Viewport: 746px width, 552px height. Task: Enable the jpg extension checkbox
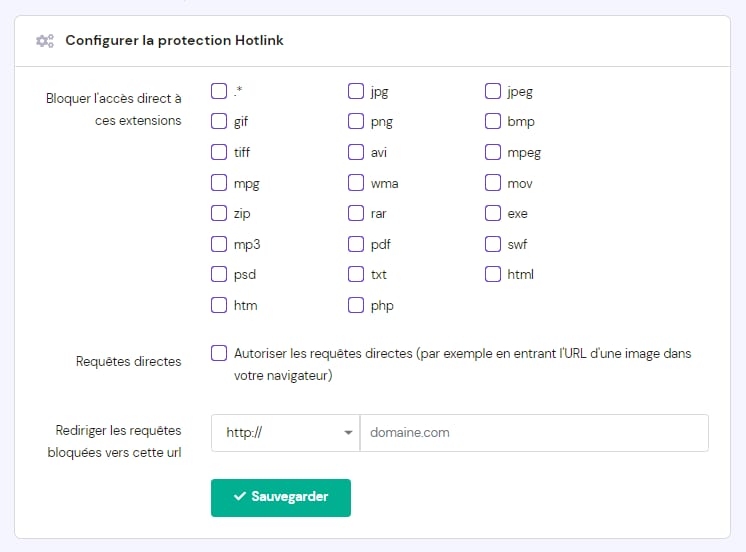[356, 92]
